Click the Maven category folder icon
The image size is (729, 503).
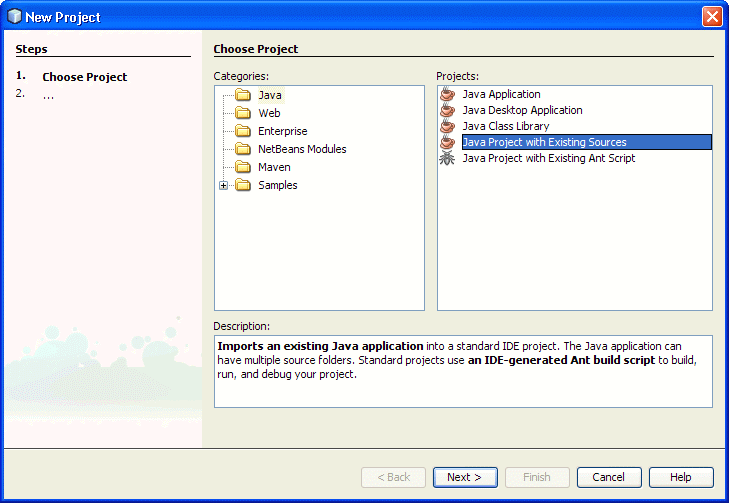coord(243,167)
